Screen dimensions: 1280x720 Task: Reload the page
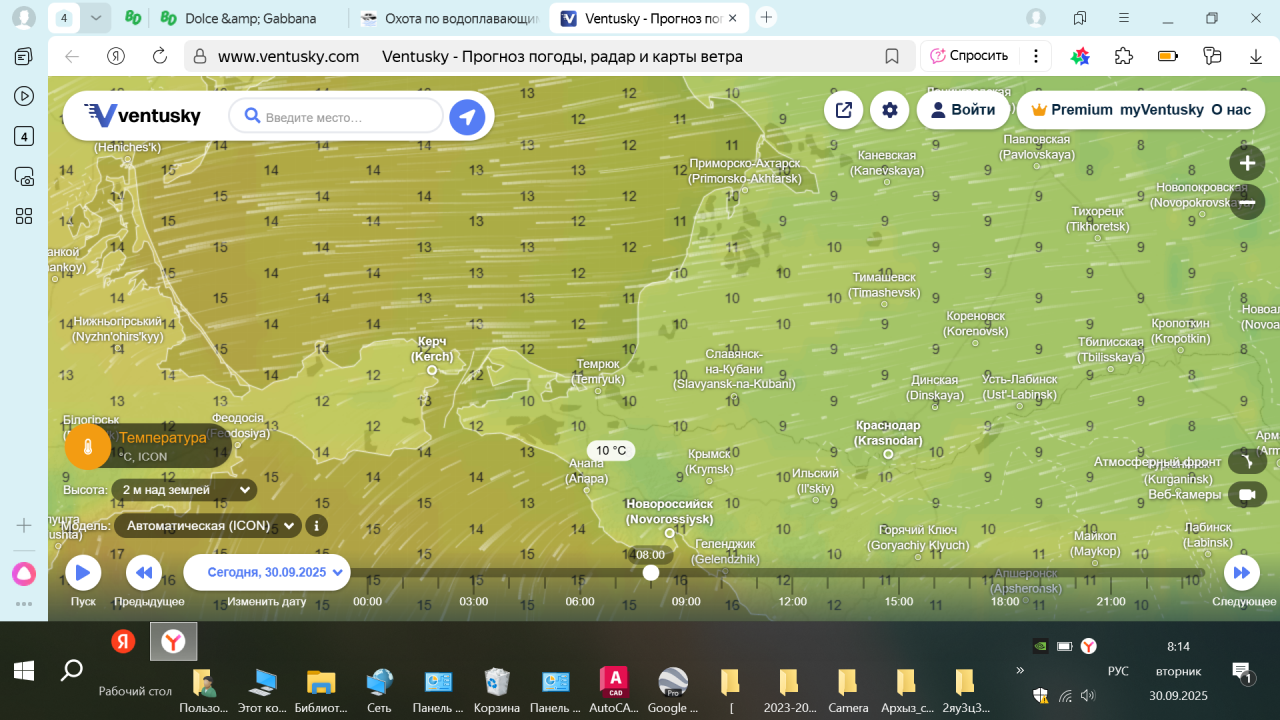coord(159,56)
